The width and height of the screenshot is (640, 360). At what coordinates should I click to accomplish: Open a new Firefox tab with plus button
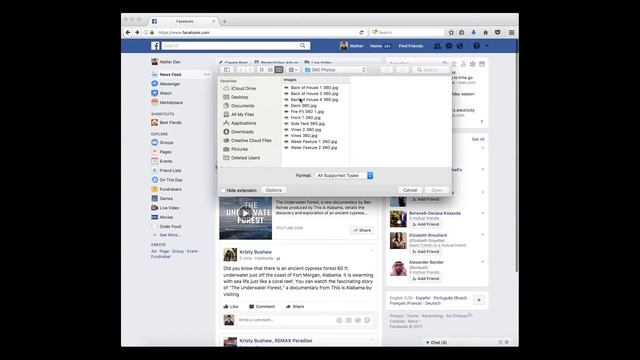pyautogui.click(x=224, y=21)
